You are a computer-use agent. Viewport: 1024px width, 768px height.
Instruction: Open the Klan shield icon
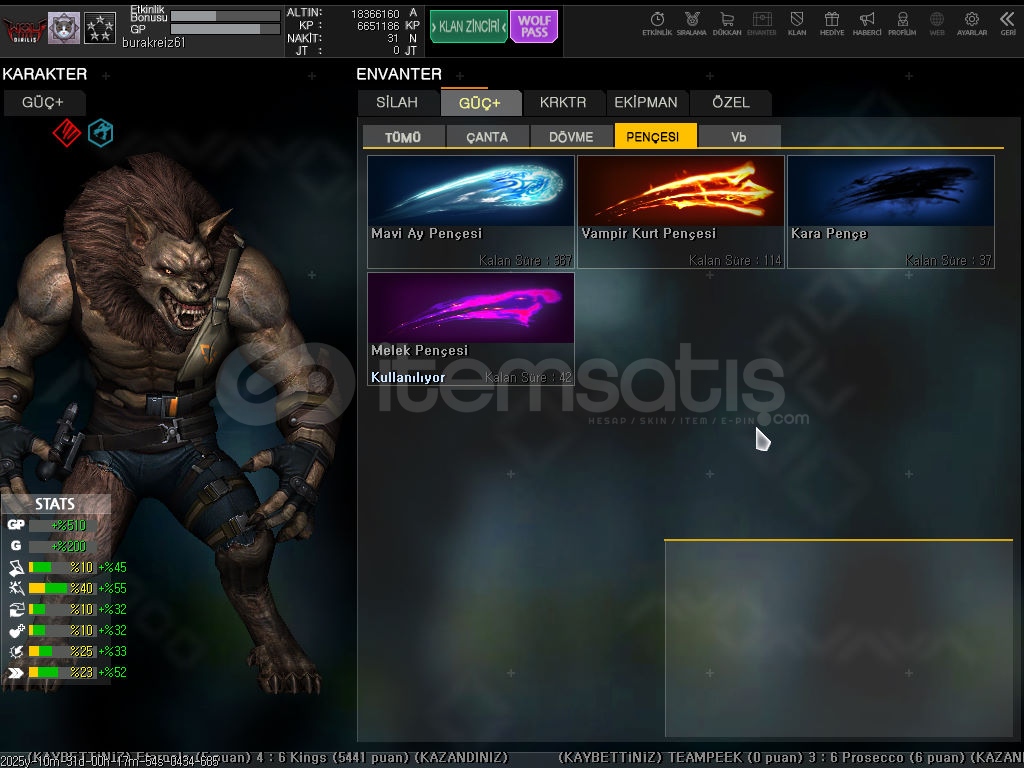pyautogui.click(x=797, y=24)
